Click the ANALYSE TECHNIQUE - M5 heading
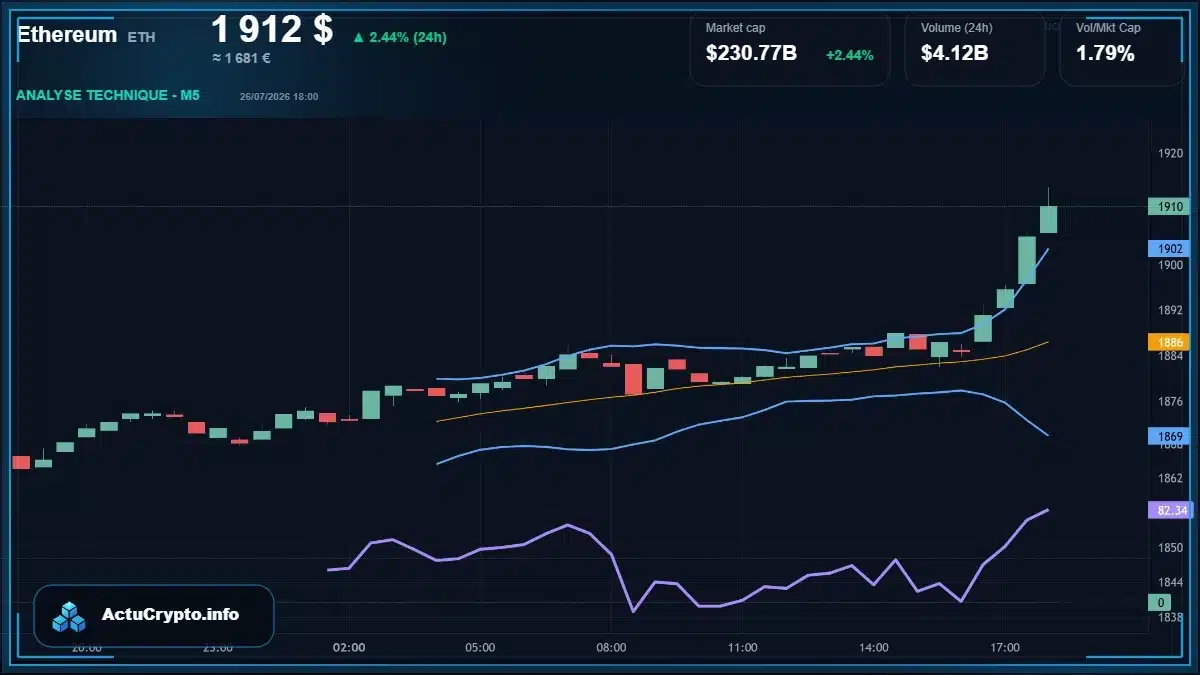The width and height of the screenshot is (1200, 675). (108, 95)
